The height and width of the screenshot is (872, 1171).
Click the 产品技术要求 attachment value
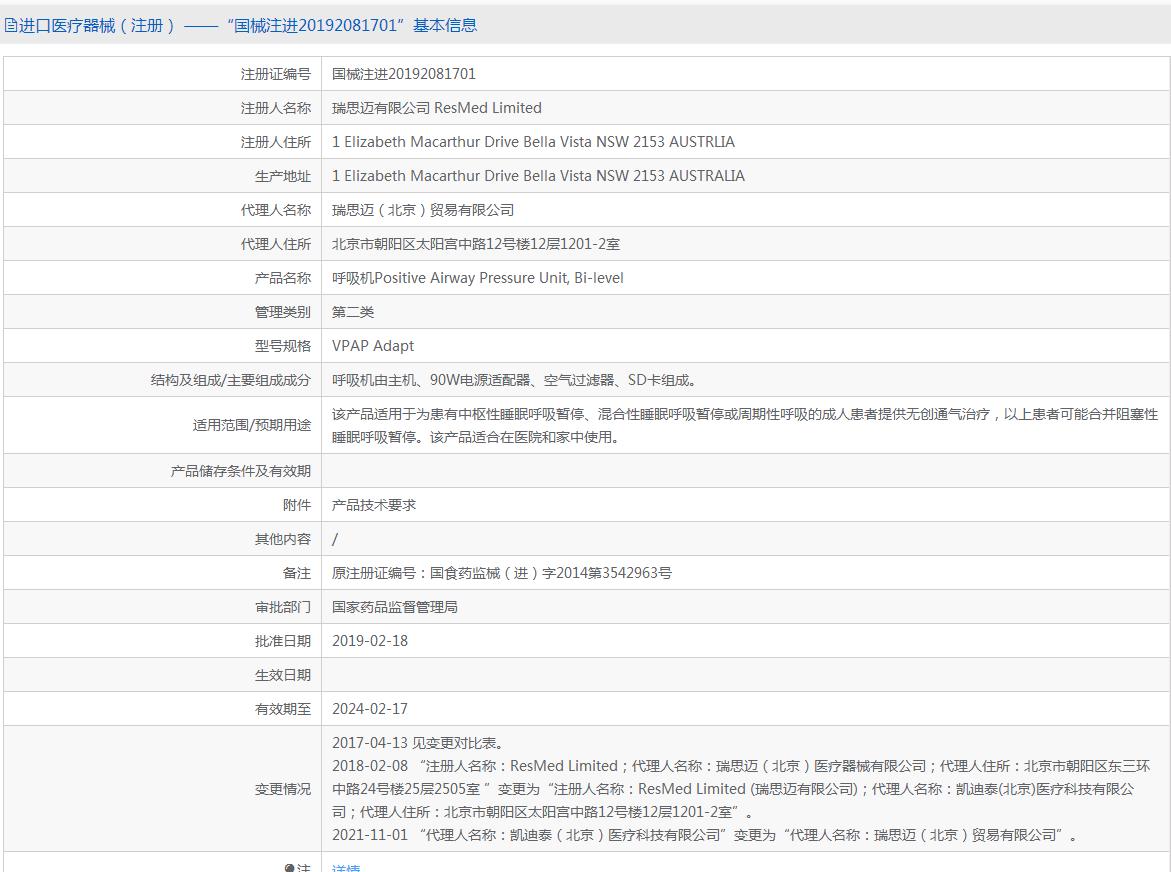pyautogui.click(x=374, y=505)
